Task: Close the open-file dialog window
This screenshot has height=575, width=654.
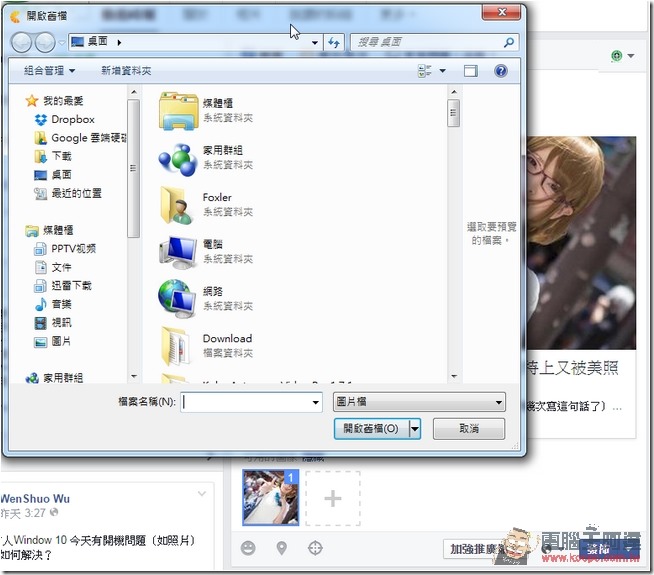Action: click(502, 12)
